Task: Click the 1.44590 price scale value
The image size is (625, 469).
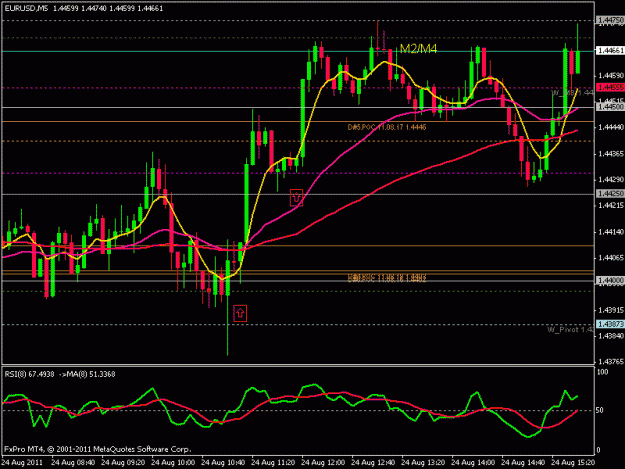Action: click(x=611, y=75)
